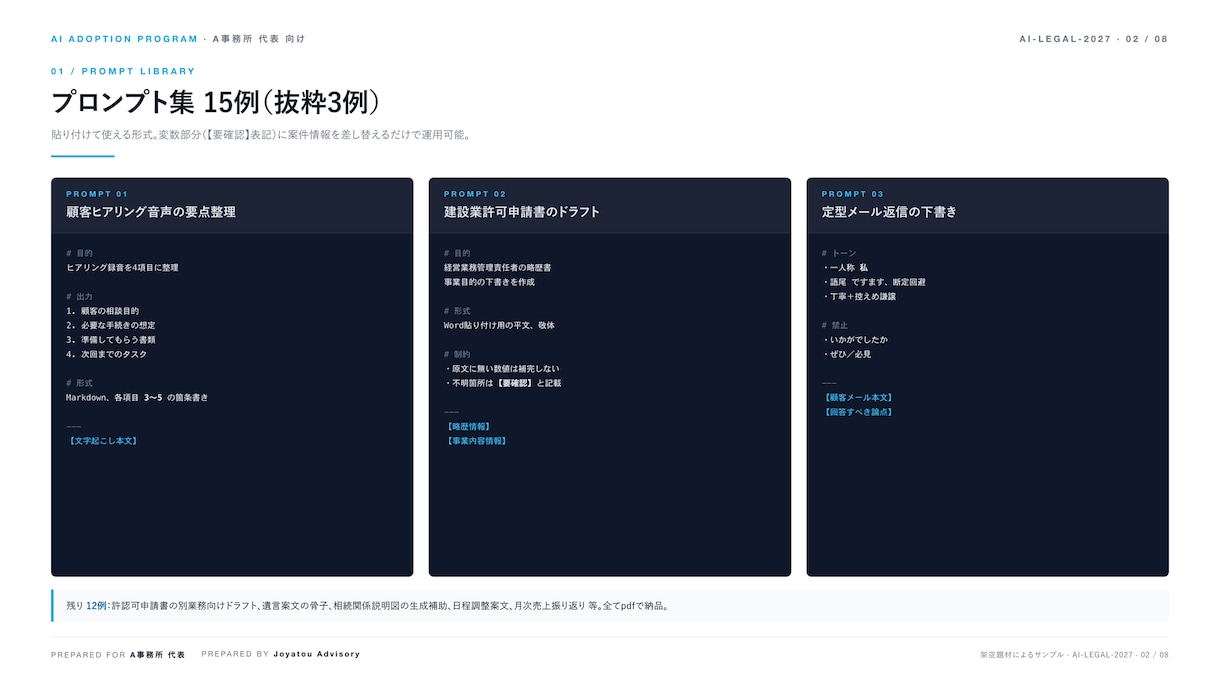Viewport: 1220px width, 686px height.
Task: Click the "A事務所 代表 向け" header text
Action: [x=259, y=39]
